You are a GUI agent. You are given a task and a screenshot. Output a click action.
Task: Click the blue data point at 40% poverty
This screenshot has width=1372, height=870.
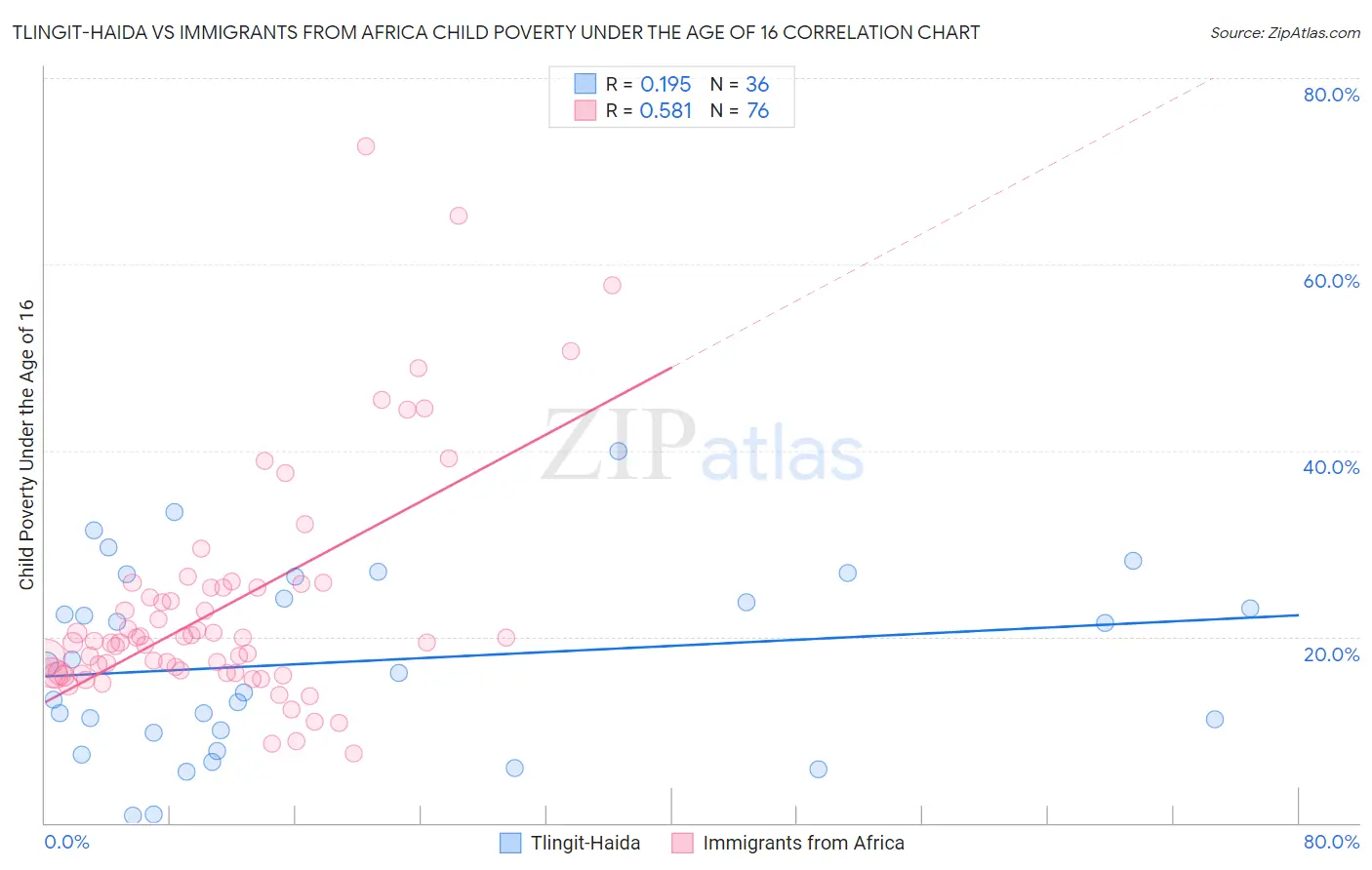pos(619,451)
